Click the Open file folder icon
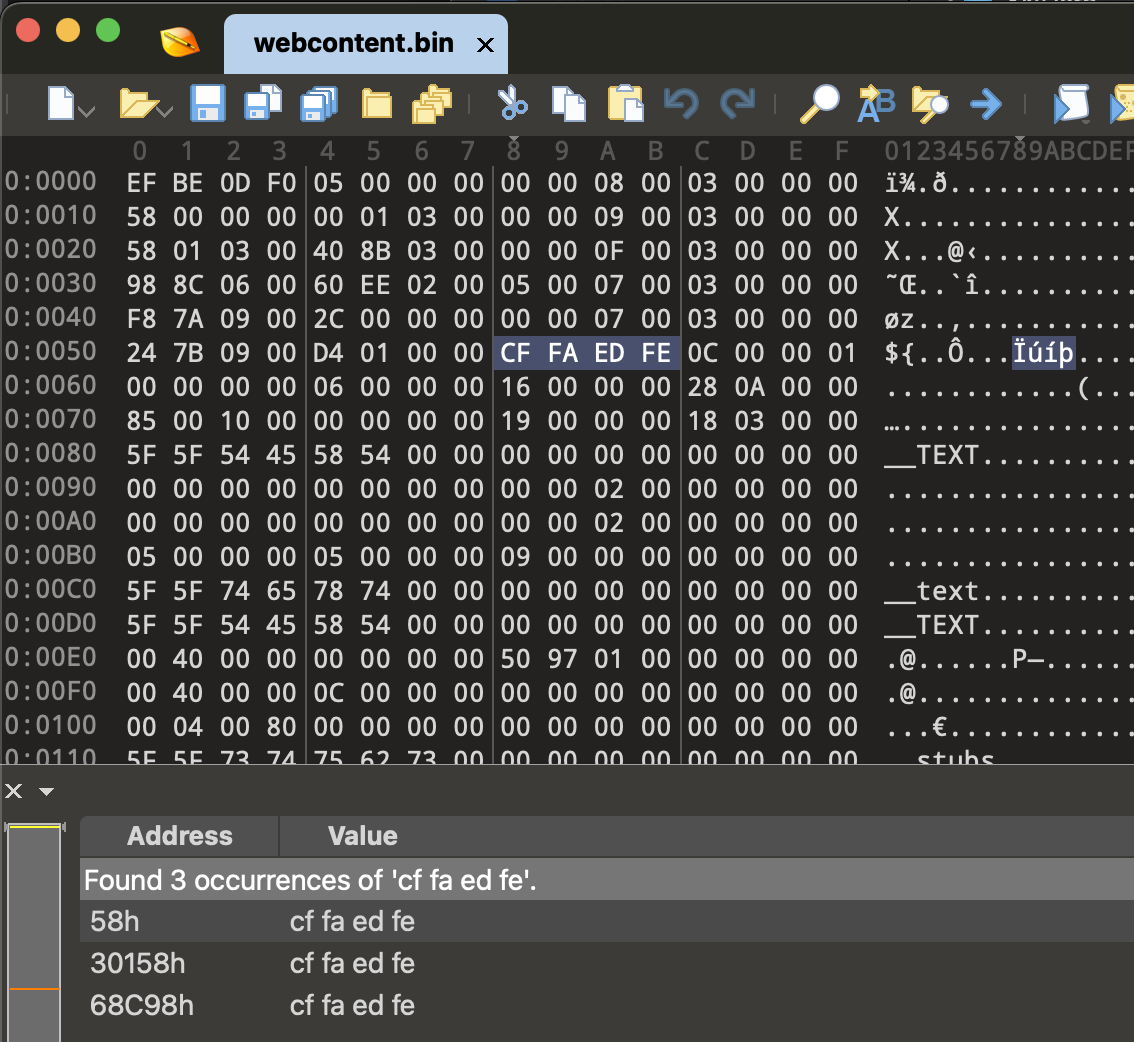Image resolution: width=1134 pixels, height=1042 pixels. click(x=137, y=103)
